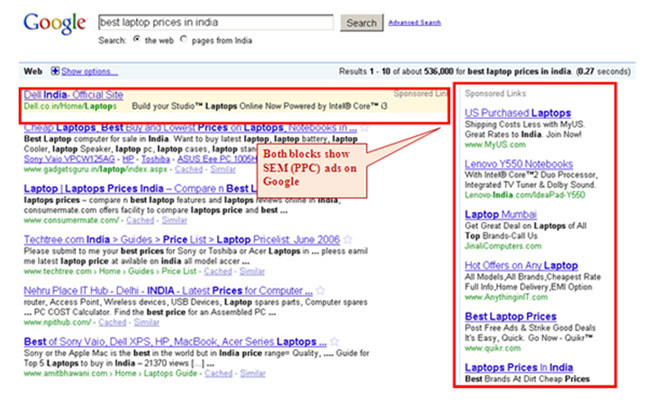Open the Laptops Prices India Compare result
650x404 pixels.
[x=140, y=189]
